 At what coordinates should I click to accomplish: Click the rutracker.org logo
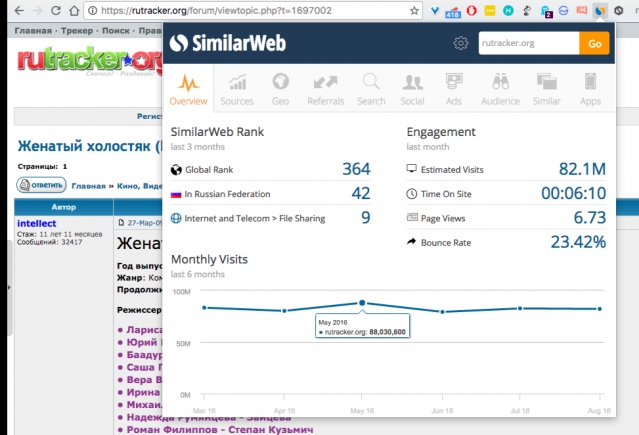pos(90,60)
